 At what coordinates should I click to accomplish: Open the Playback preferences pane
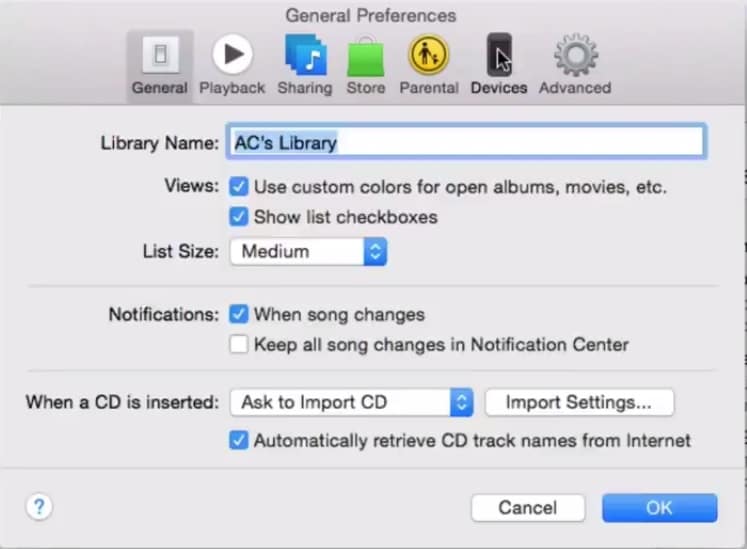232,66
